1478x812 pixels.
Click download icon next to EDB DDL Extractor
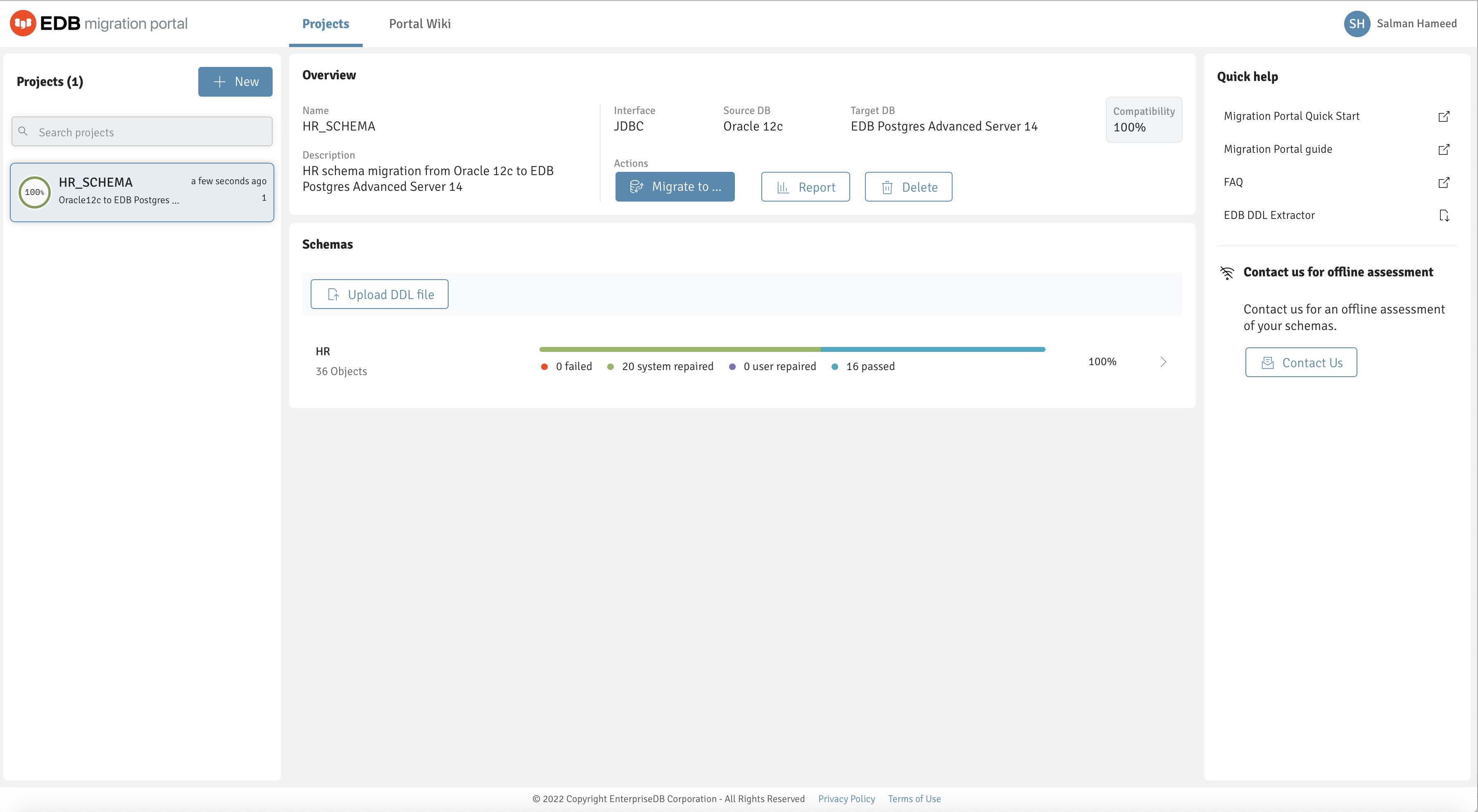click(x=1444, y=215)
